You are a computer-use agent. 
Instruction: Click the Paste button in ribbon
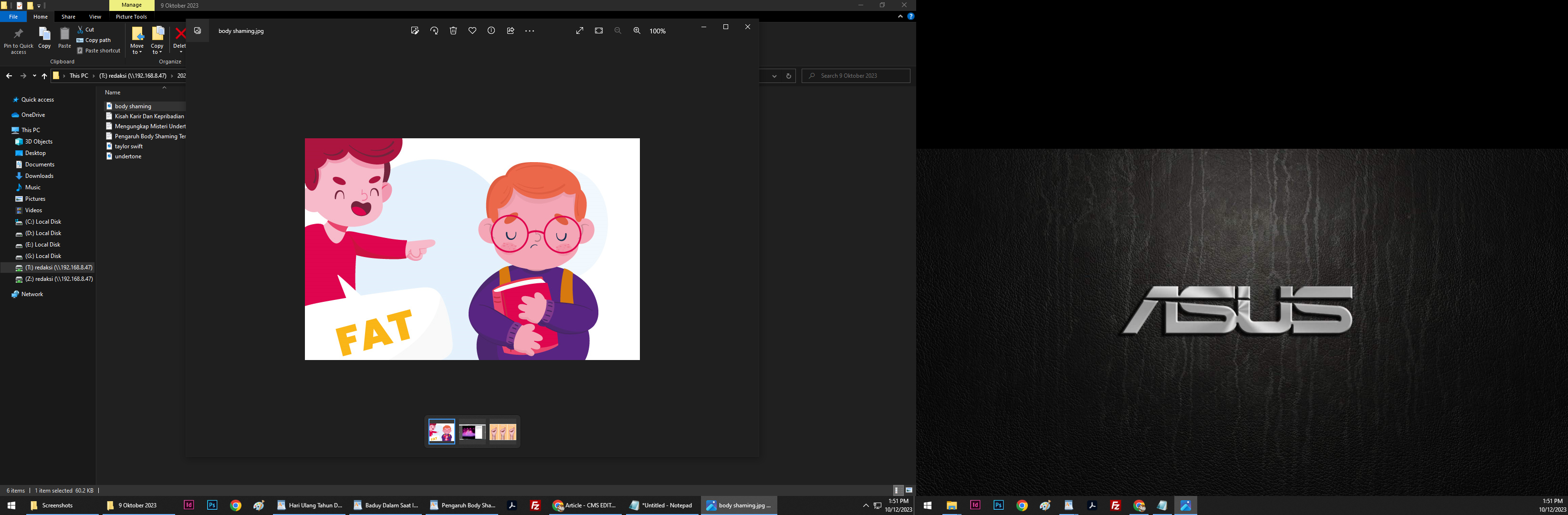64,38
